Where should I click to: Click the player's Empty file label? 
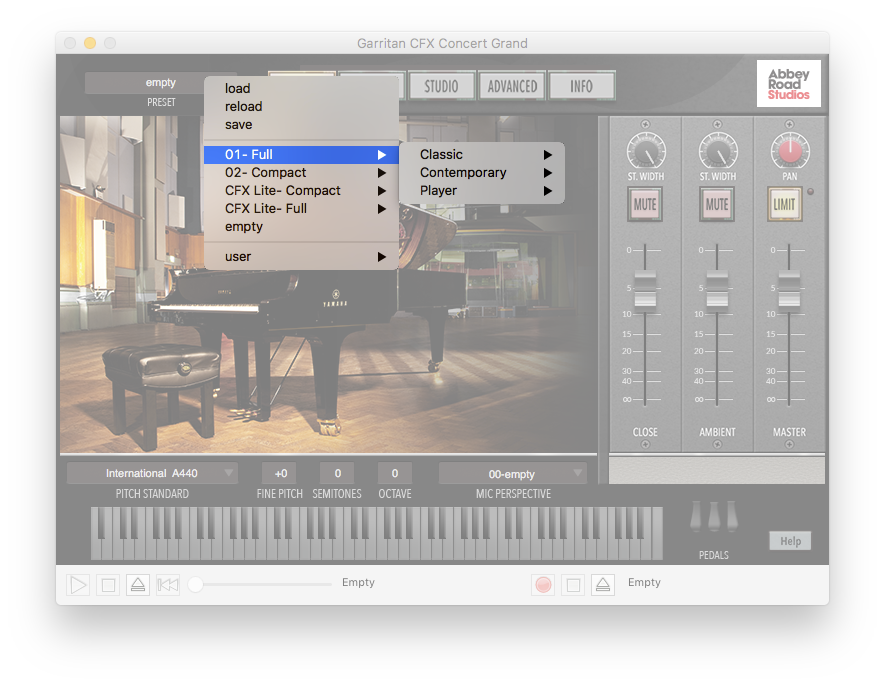tap(358, 582)
